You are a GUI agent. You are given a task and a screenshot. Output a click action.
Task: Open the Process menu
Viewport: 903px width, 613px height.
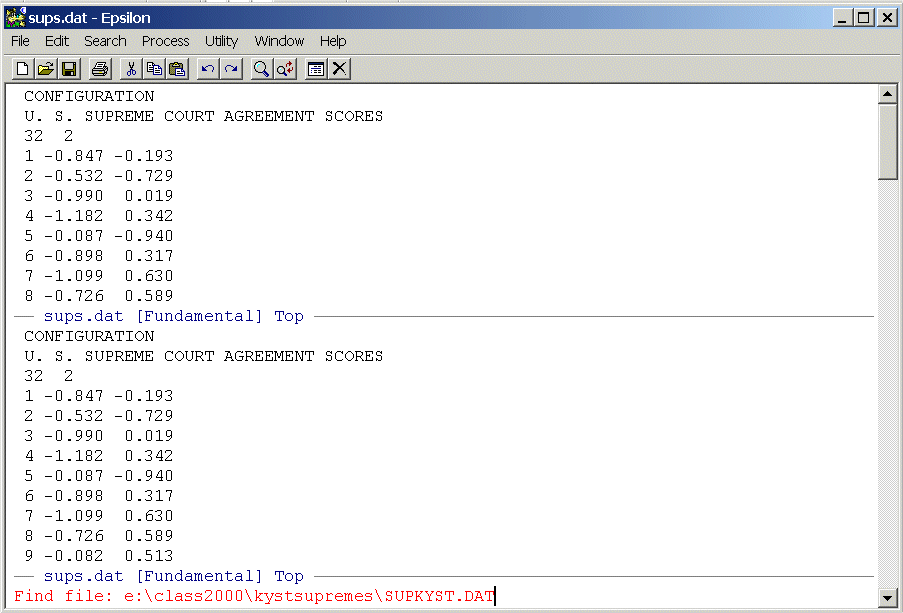point(165,41)
